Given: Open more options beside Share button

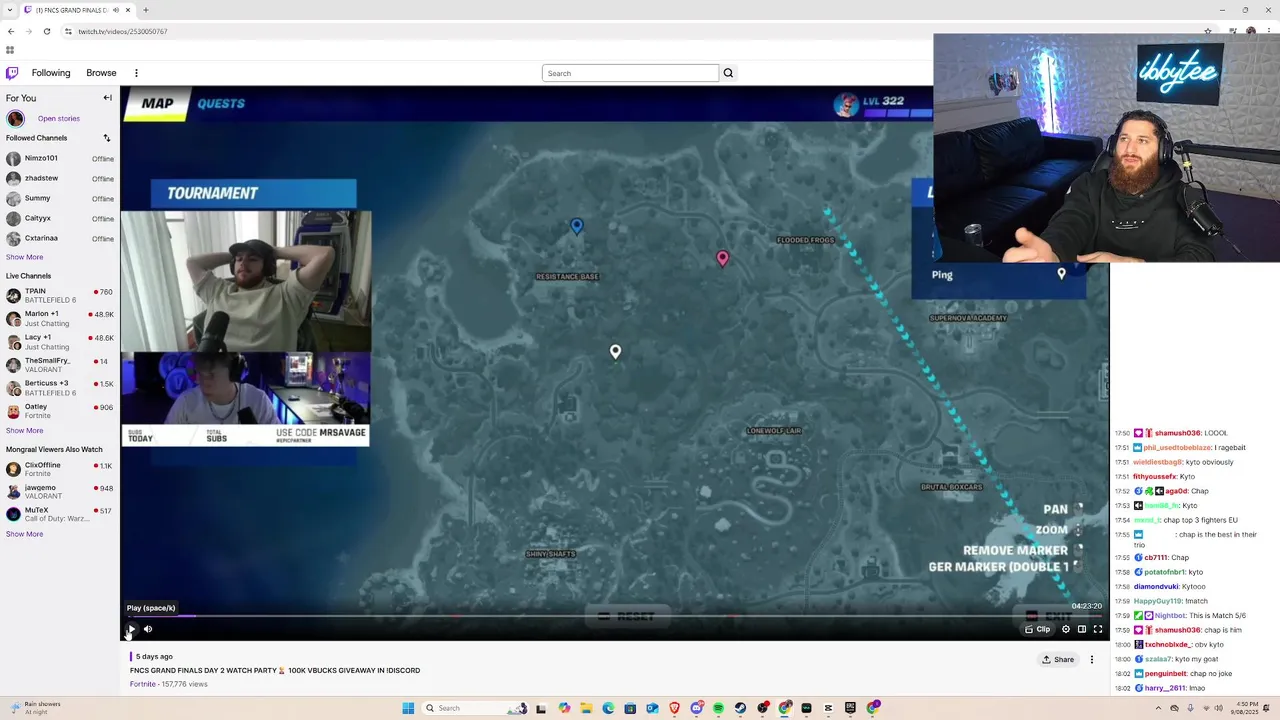Looking at the screenshot, I should point(1092,659).
